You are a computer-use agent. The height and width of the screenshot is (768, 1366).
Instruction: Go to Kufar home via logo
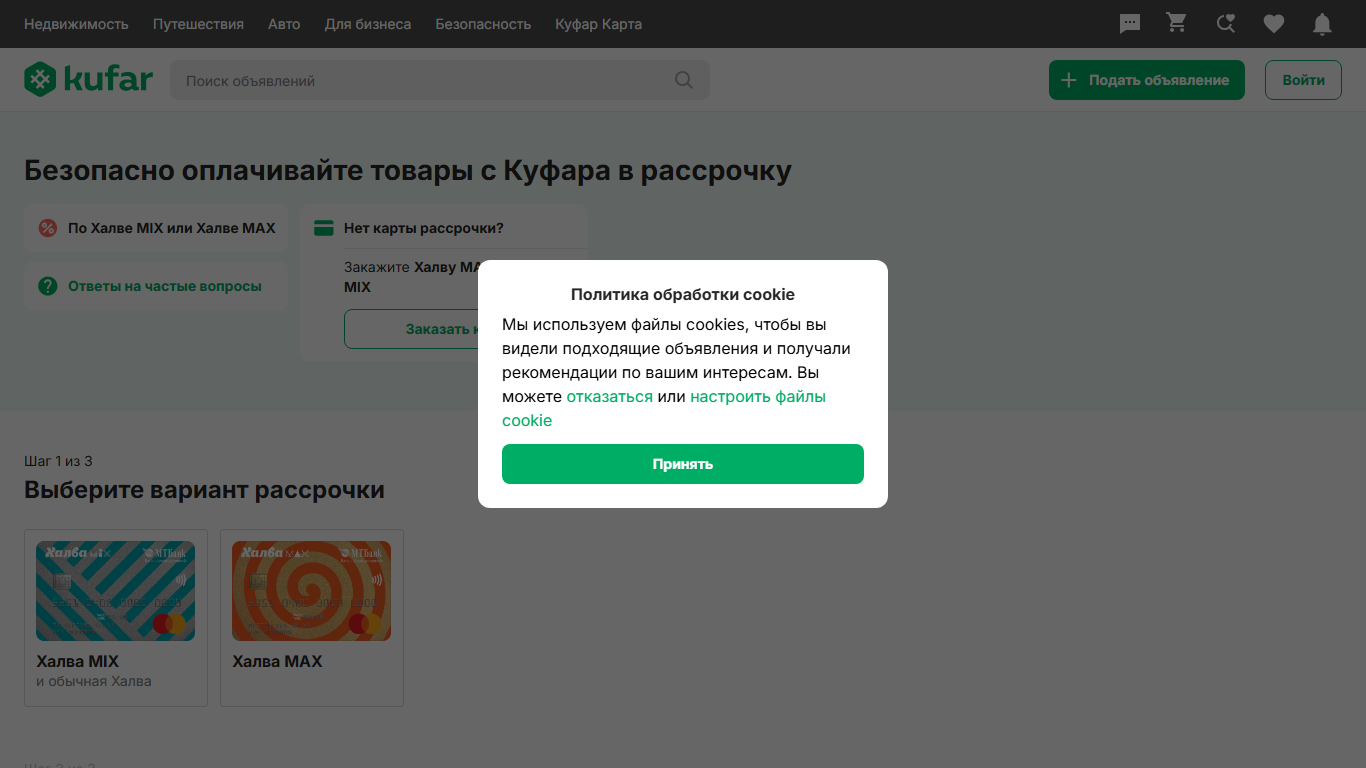click(89, 79)
